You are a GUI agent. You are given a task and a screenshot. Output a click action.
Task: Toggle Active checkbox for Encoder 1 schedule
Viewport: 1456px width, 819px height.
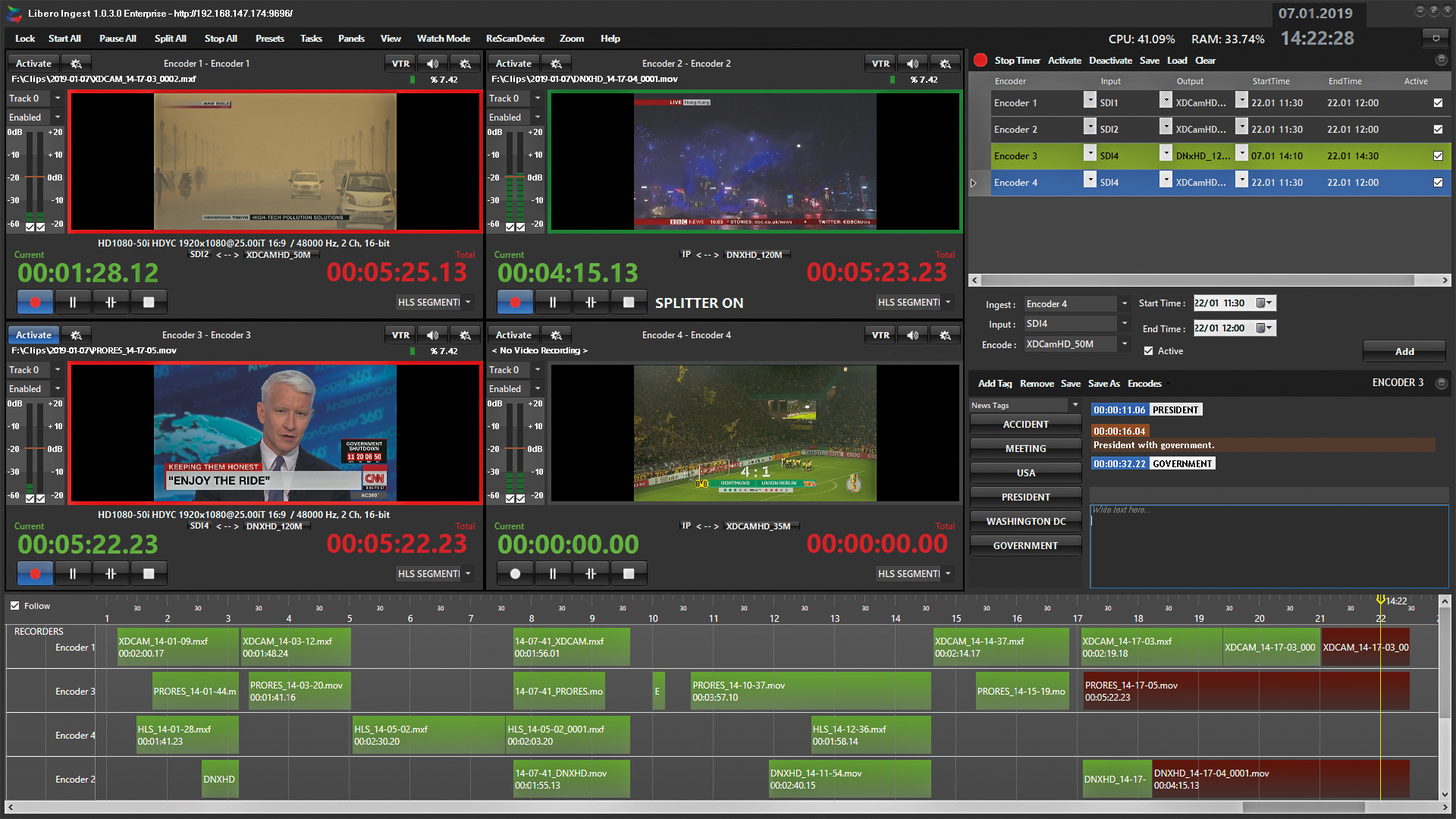pos(1438,103)
